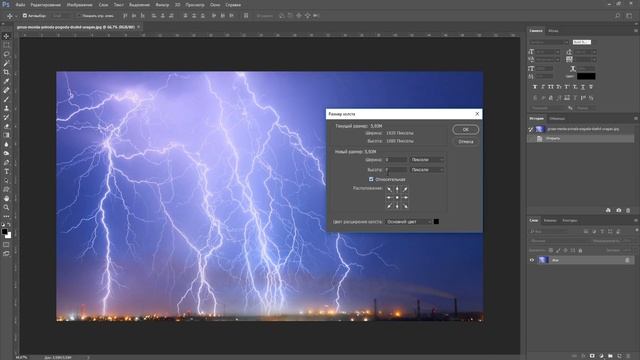This screenshot has height=360, width=640.
Task: Click the Высота height input field
Action: tap(396, 169)
